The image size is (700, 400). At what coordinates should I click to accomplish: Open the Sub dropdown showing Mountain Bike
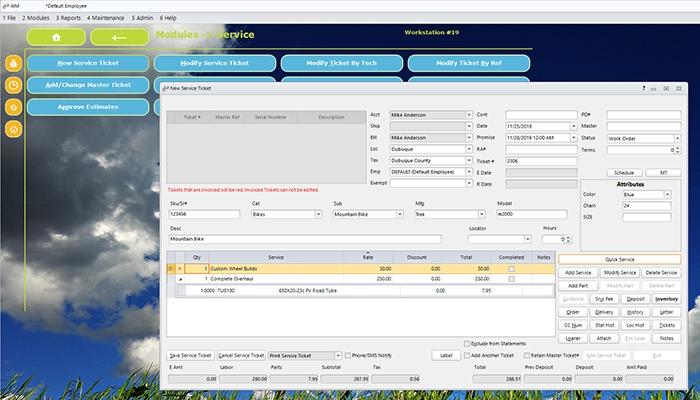tap(400, 214)
